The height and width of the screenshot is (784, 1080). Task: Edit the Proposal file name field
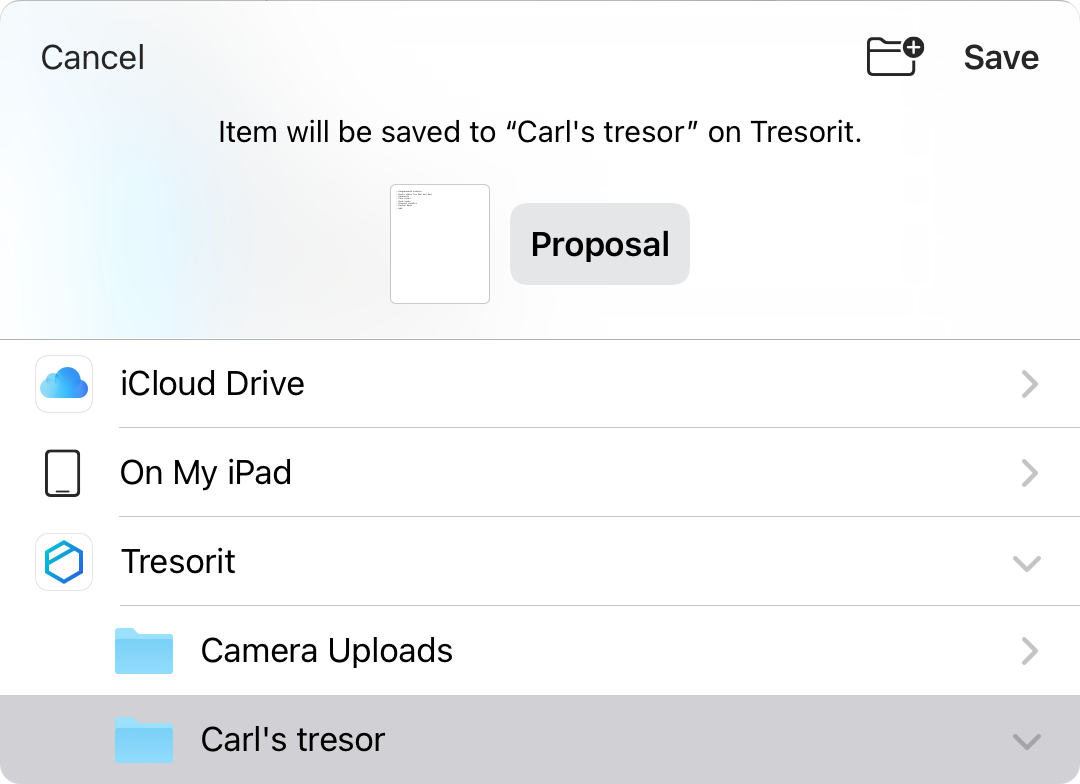600,244
